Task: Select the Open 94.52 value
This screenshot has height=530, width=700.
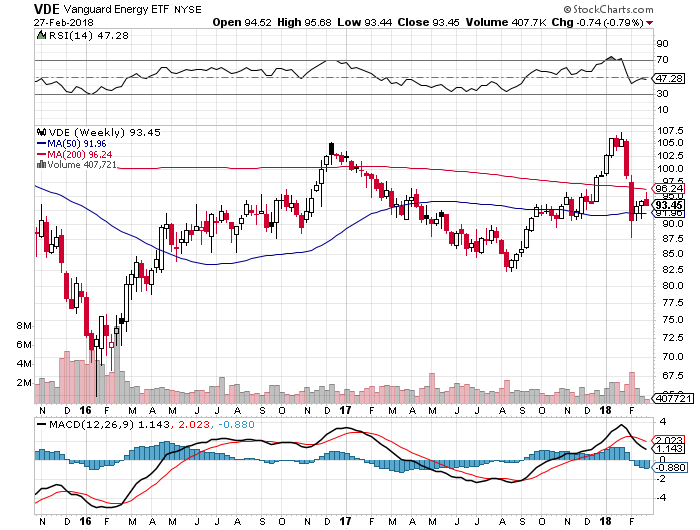Action: point(242,22)
